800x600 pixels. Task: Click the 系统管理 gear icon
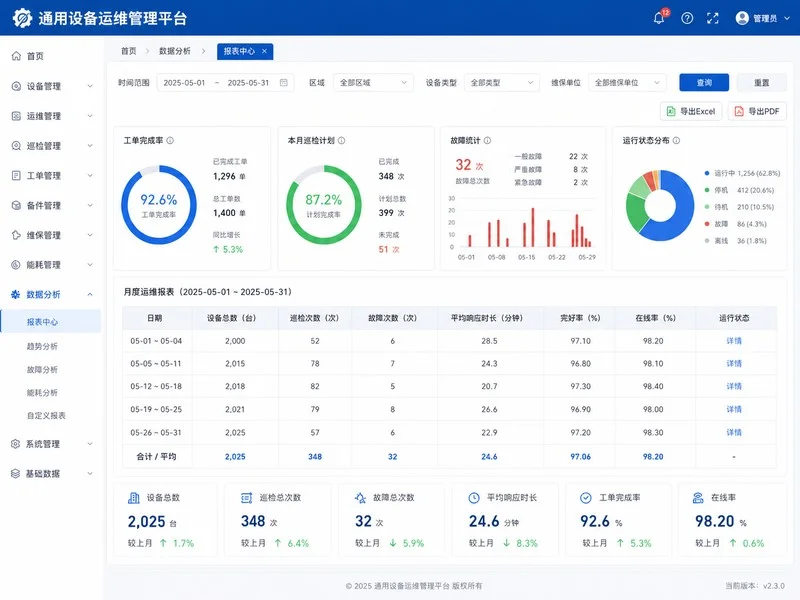16,444
